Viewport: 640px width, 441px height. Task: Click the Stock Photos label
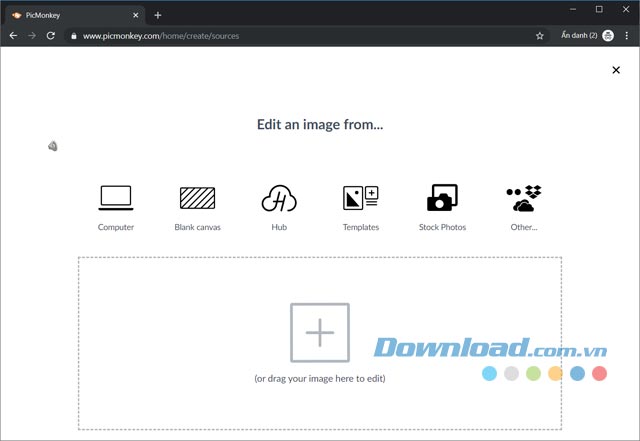click(x=442, y=227)
